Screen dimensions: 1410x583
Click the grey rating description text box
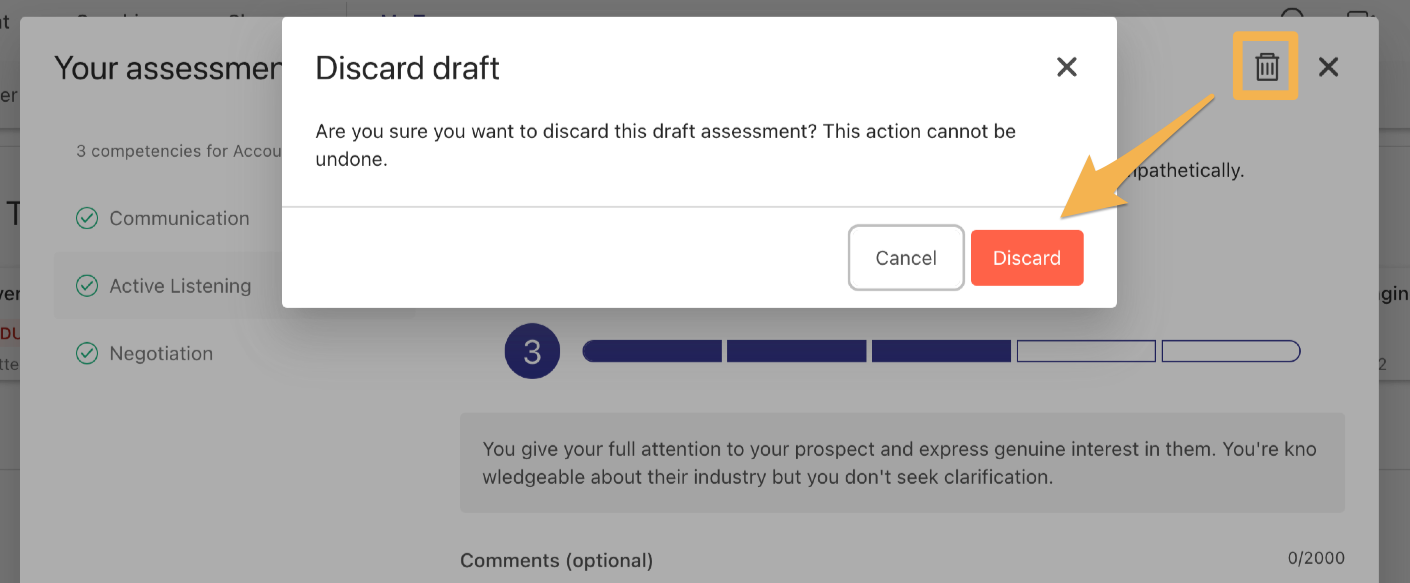(x=902, y=463)
